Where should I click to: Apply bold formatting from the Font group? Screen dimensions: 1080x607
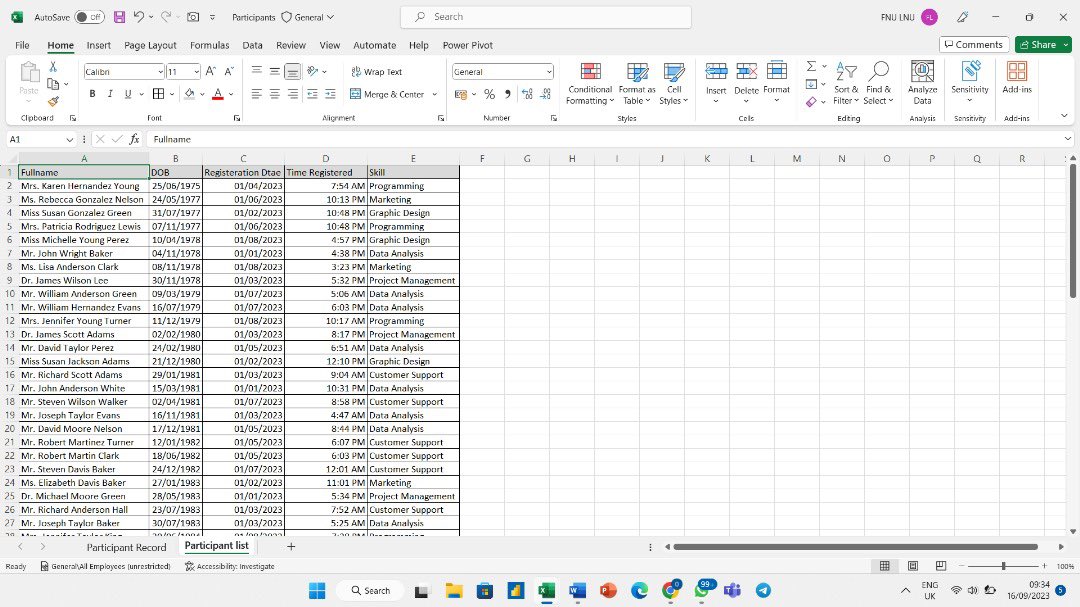[x=91, y=93]
